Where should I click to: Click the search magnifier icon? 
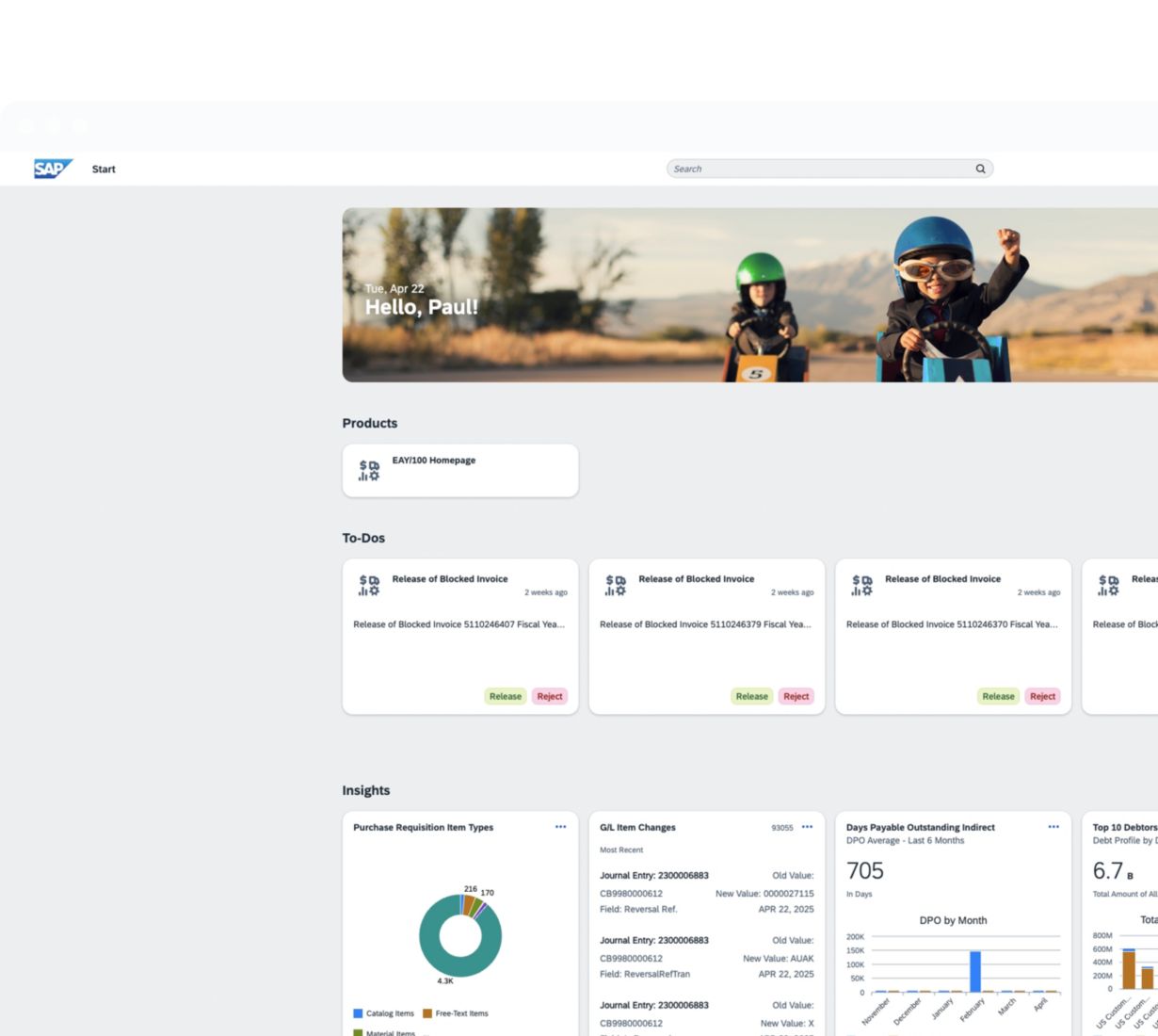980,169
